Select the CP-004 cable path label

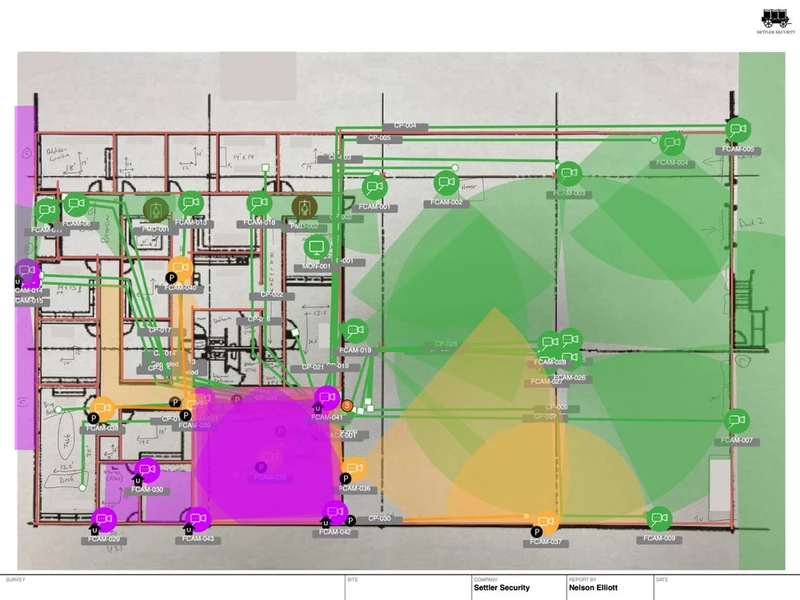[405, 126]
